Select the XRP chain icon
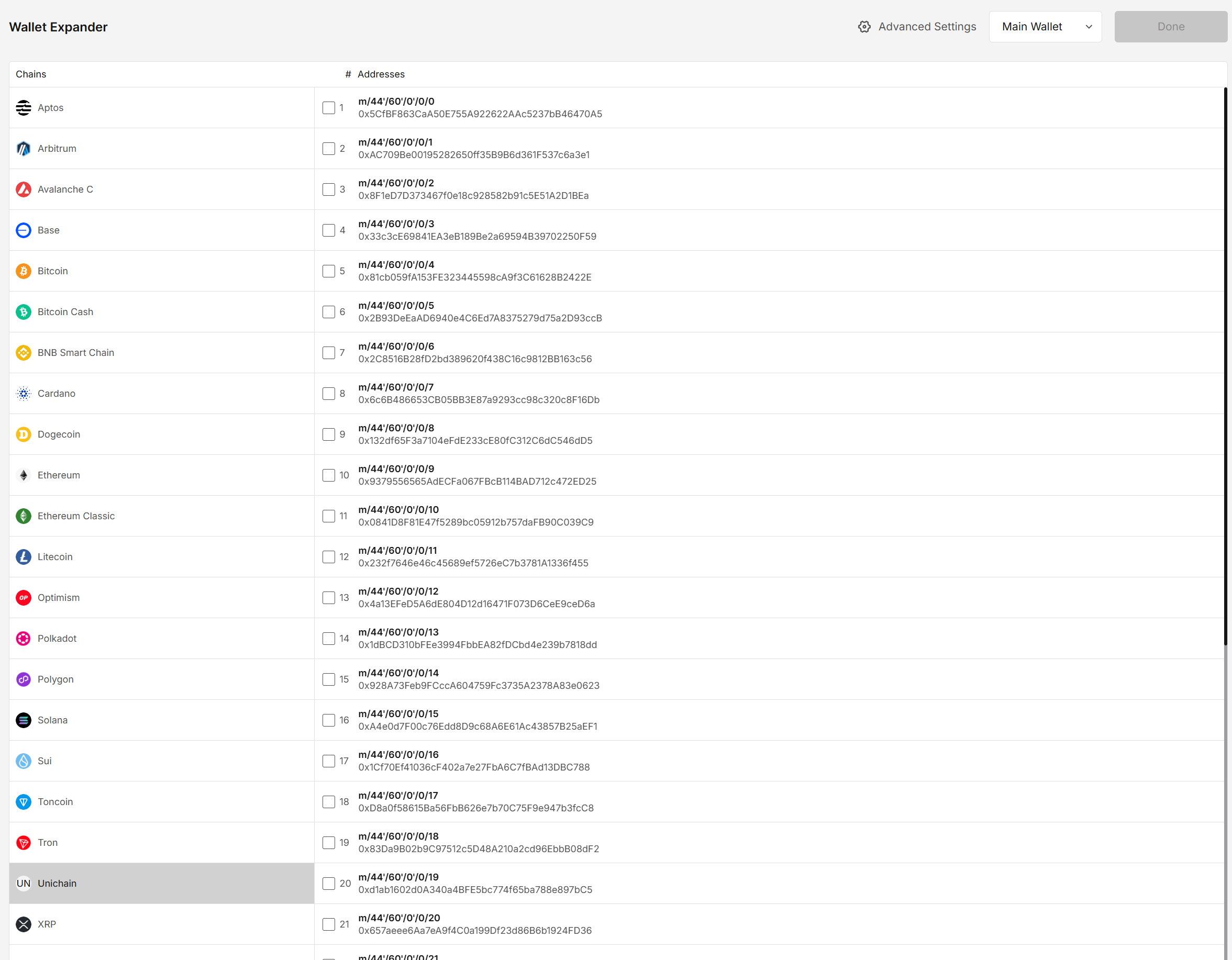 click(x=23, y=924)
